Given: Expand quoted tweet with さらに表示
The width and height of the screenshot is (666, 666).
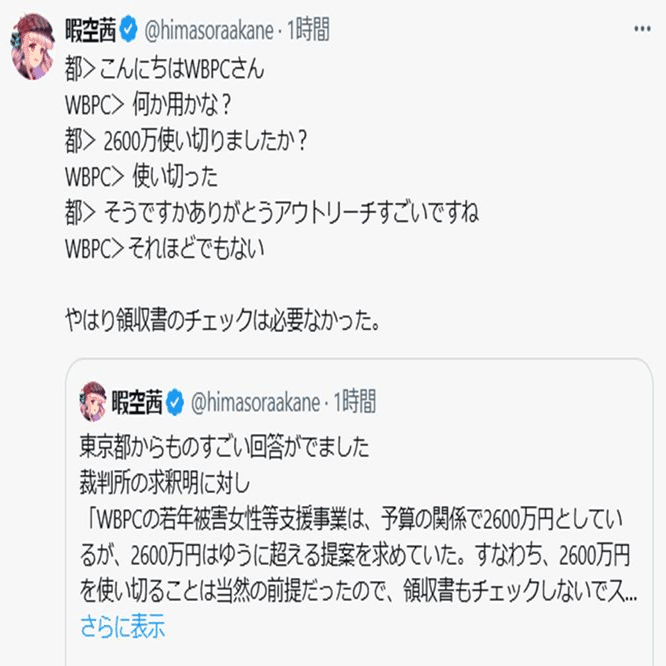Looking at the screenshot, I should click(122, 627).
